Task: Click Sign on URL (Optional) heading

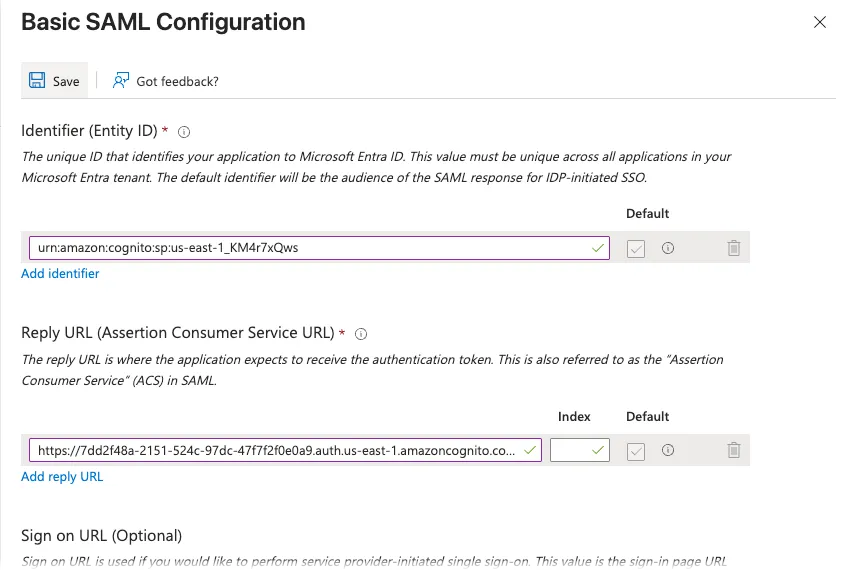Action: click(x=102, y=536)
